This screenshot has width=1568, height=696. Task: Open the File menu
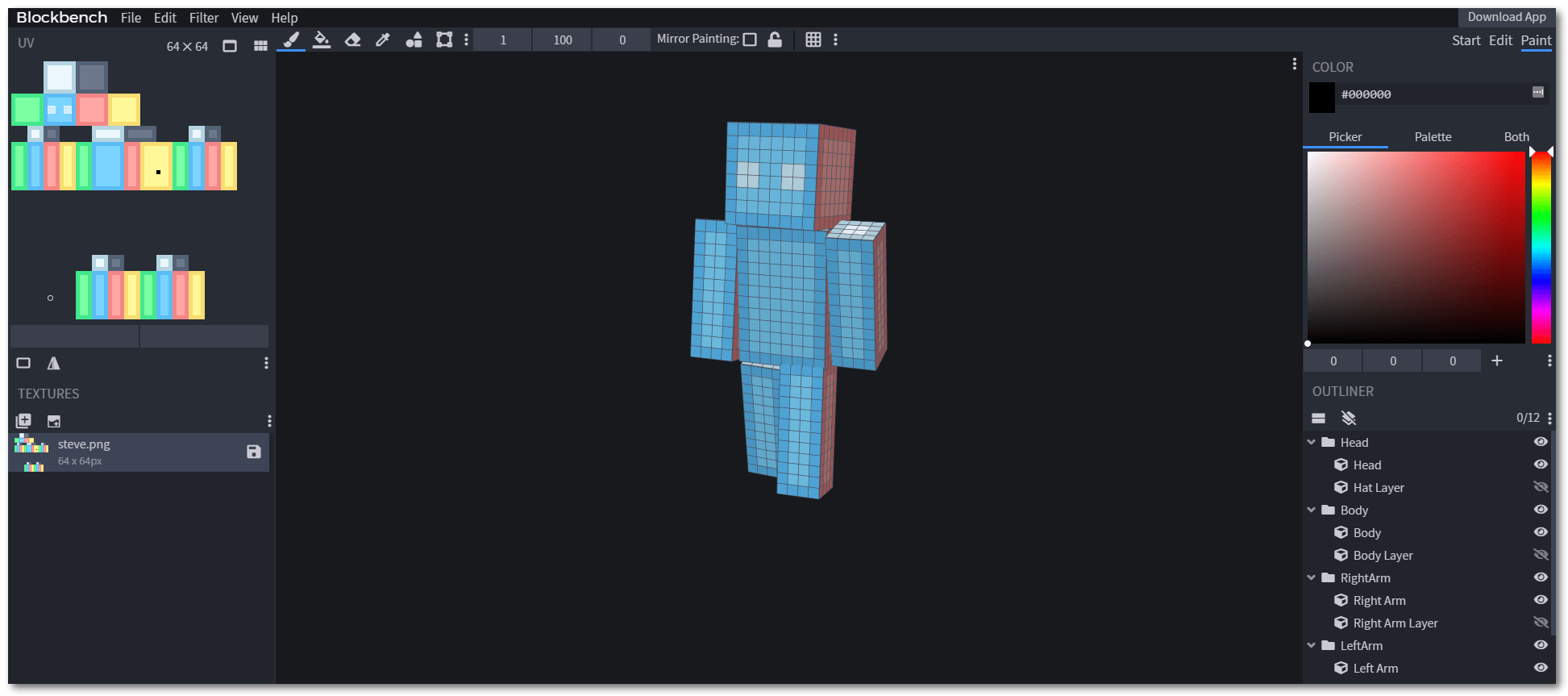point(131,18)
